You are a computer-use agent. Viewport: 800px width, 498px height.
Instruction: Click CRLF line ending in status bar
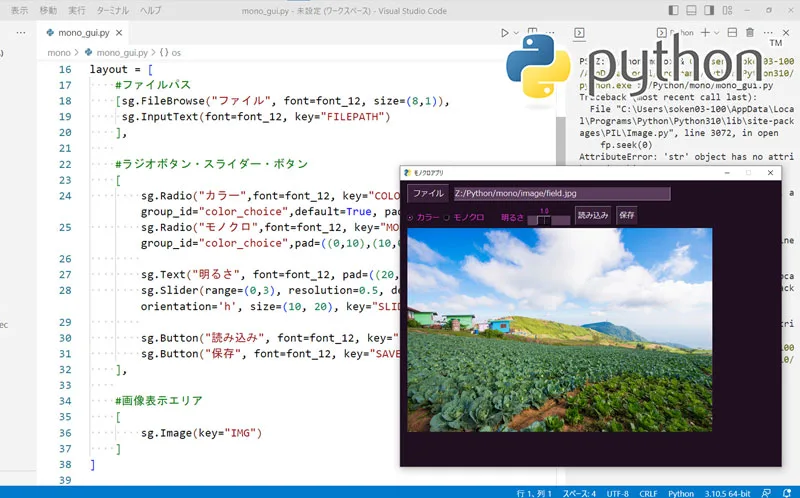pyautogui.click(x=648, y=493)
